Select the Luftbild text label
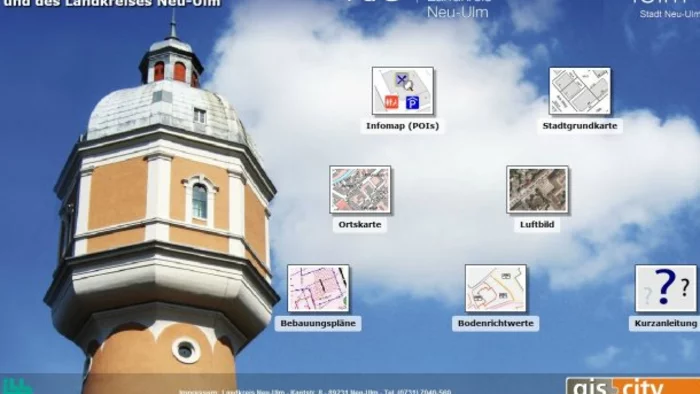 pyautogui.click(x=537, y=224)
